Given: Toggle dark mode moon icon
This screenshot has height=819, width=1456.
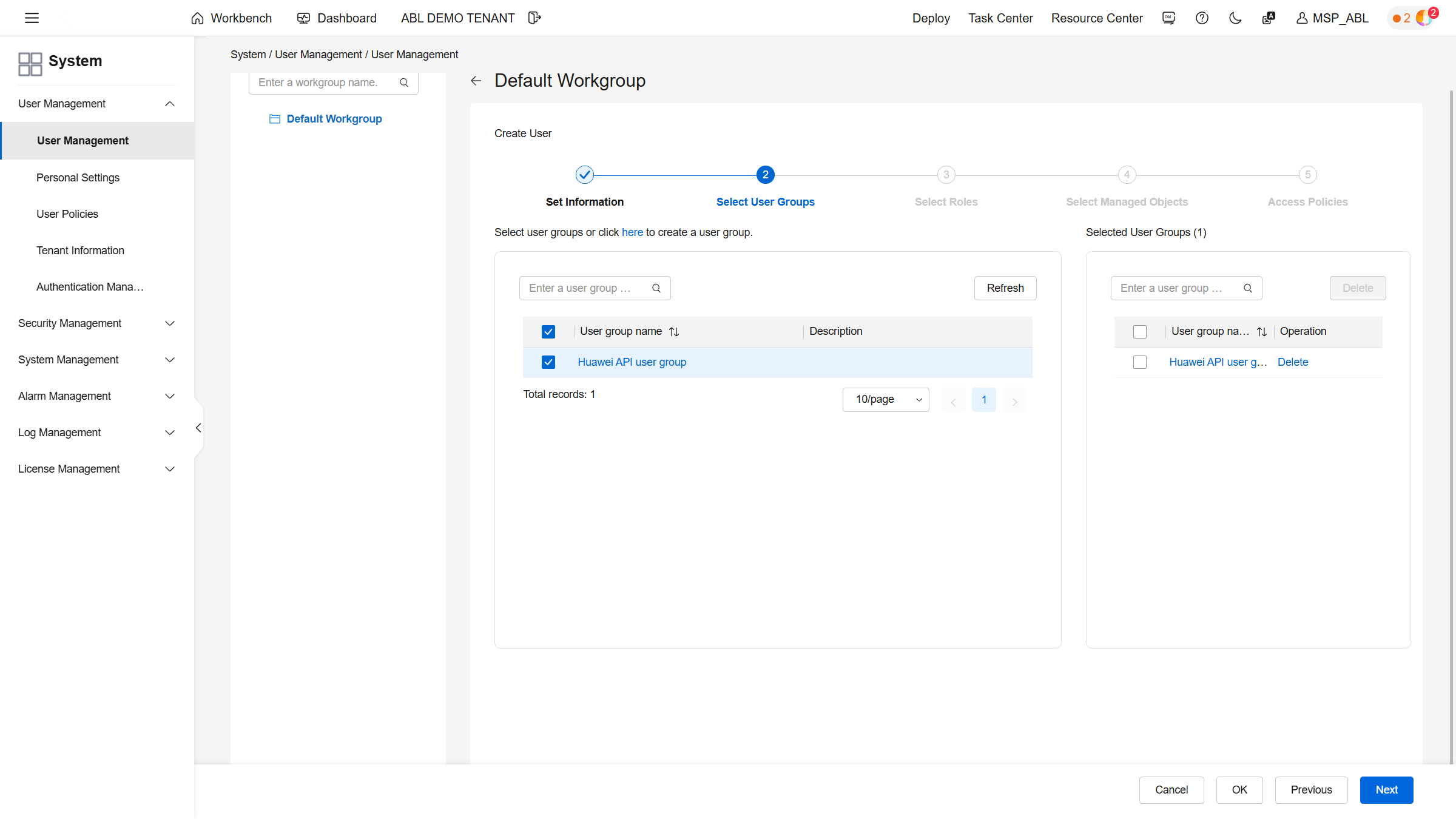Looking at the screenshot, I should [1235, 18].
